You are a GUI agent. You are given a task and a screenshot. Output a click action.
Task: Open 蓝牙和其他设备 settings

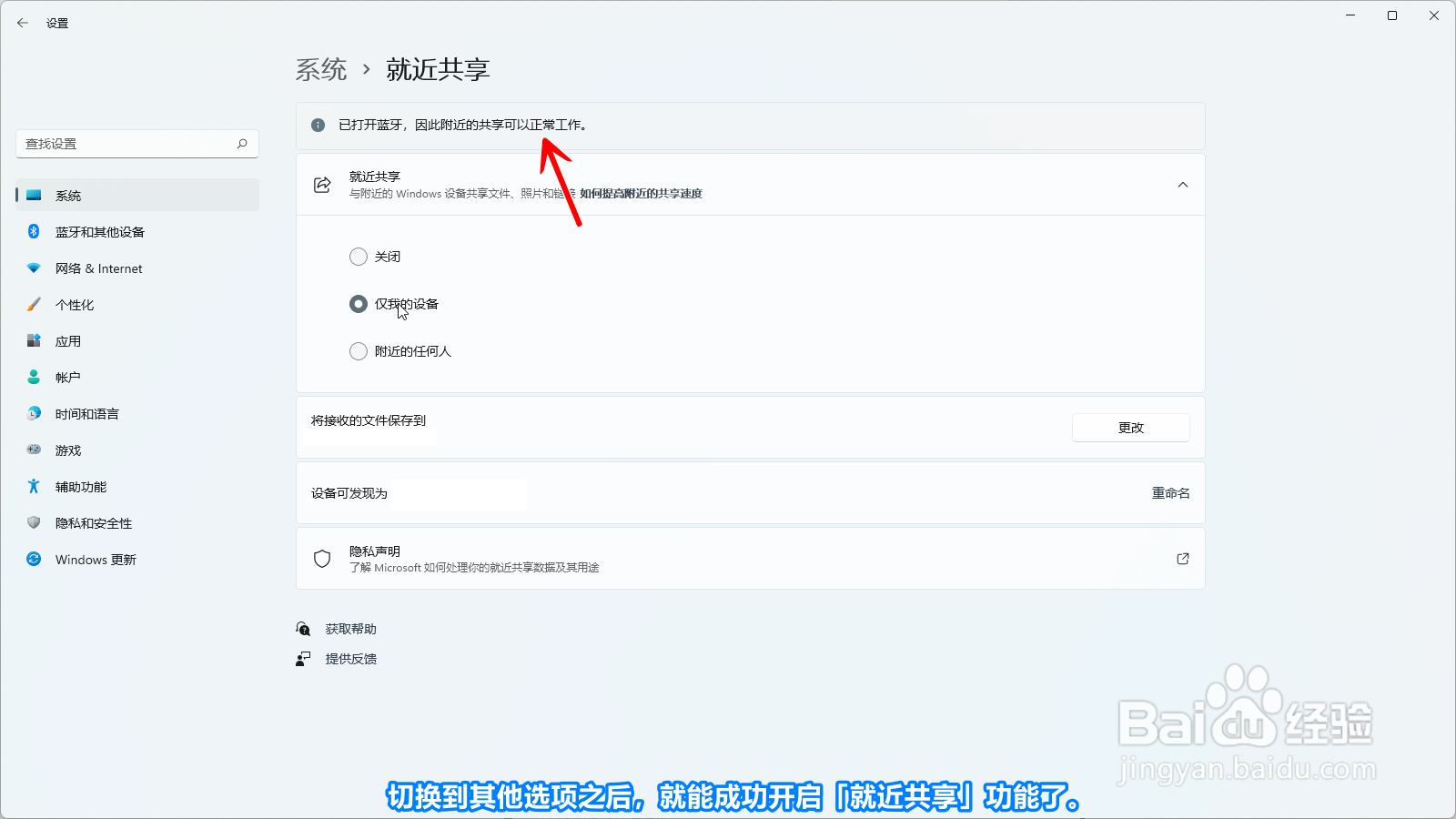click(137, 231)
